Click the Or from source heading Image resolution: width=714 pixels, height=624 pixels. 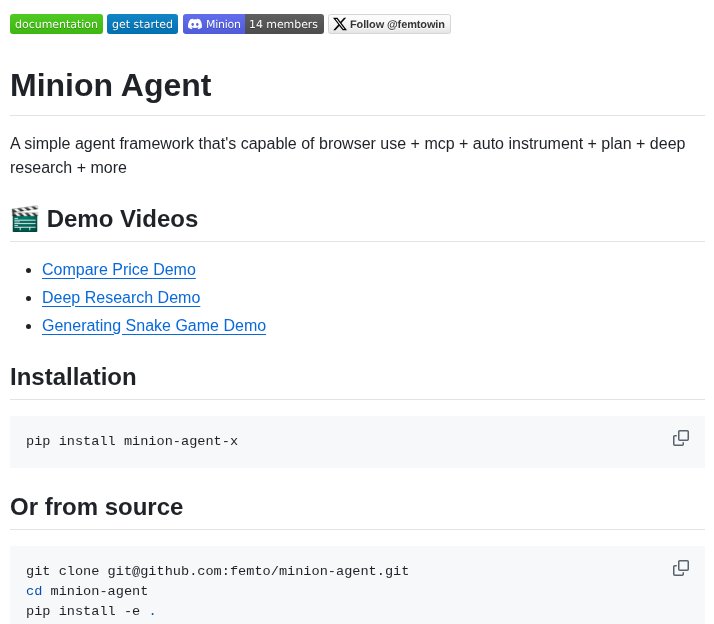[97, 506]
